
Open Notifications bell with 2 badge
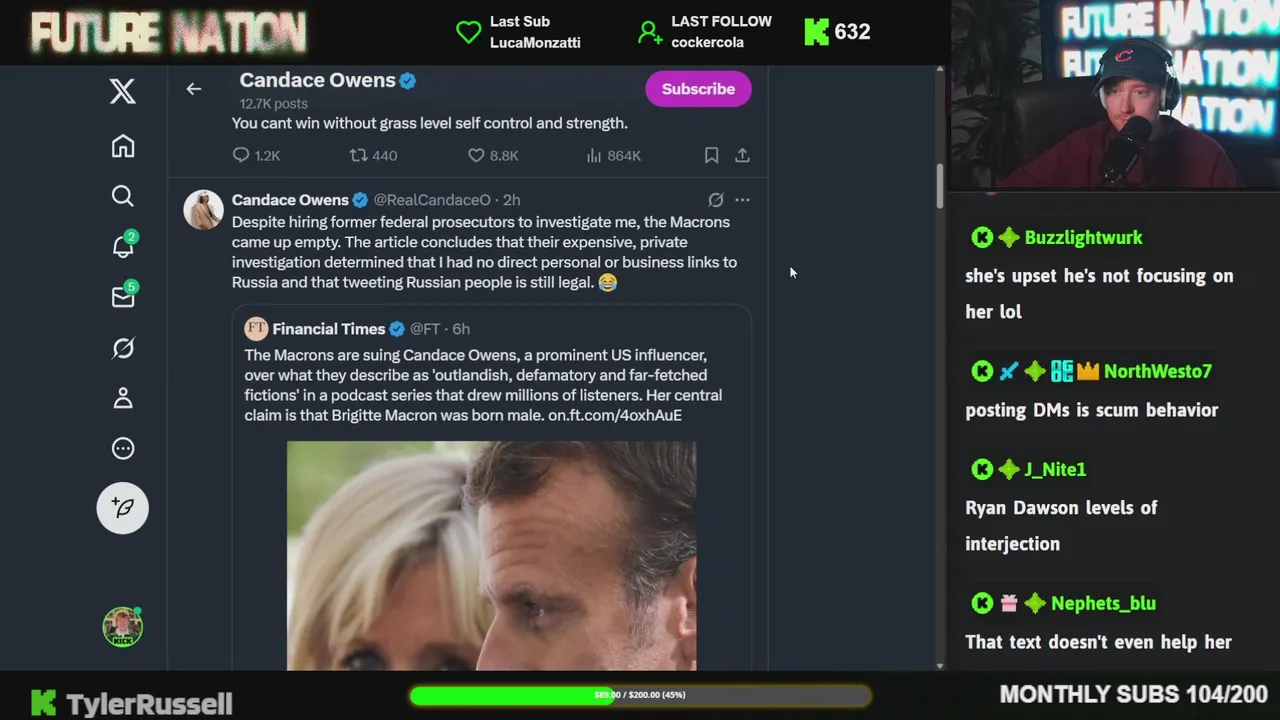point(123,246)
